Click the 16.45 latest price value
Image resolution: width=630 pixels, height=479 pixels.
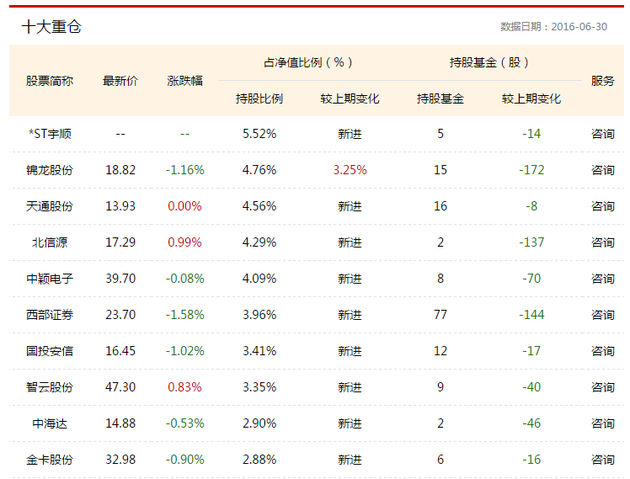point(121,351)
